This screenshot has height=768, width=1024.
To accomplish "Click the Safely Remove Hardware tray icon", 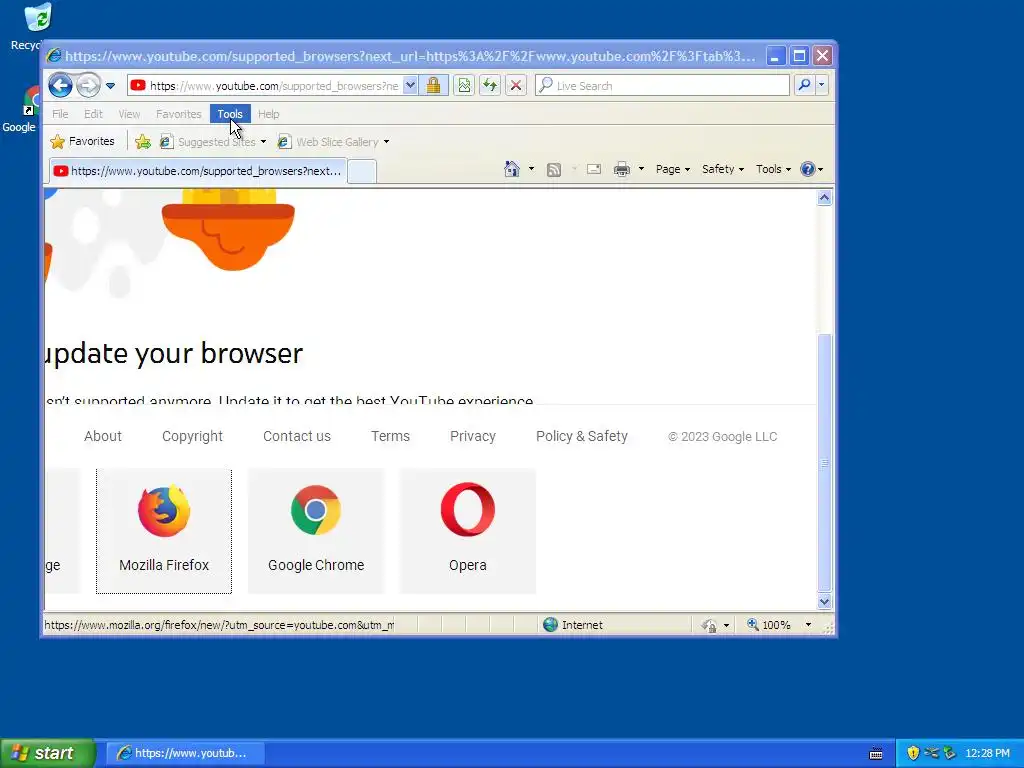I will point(950,753).
